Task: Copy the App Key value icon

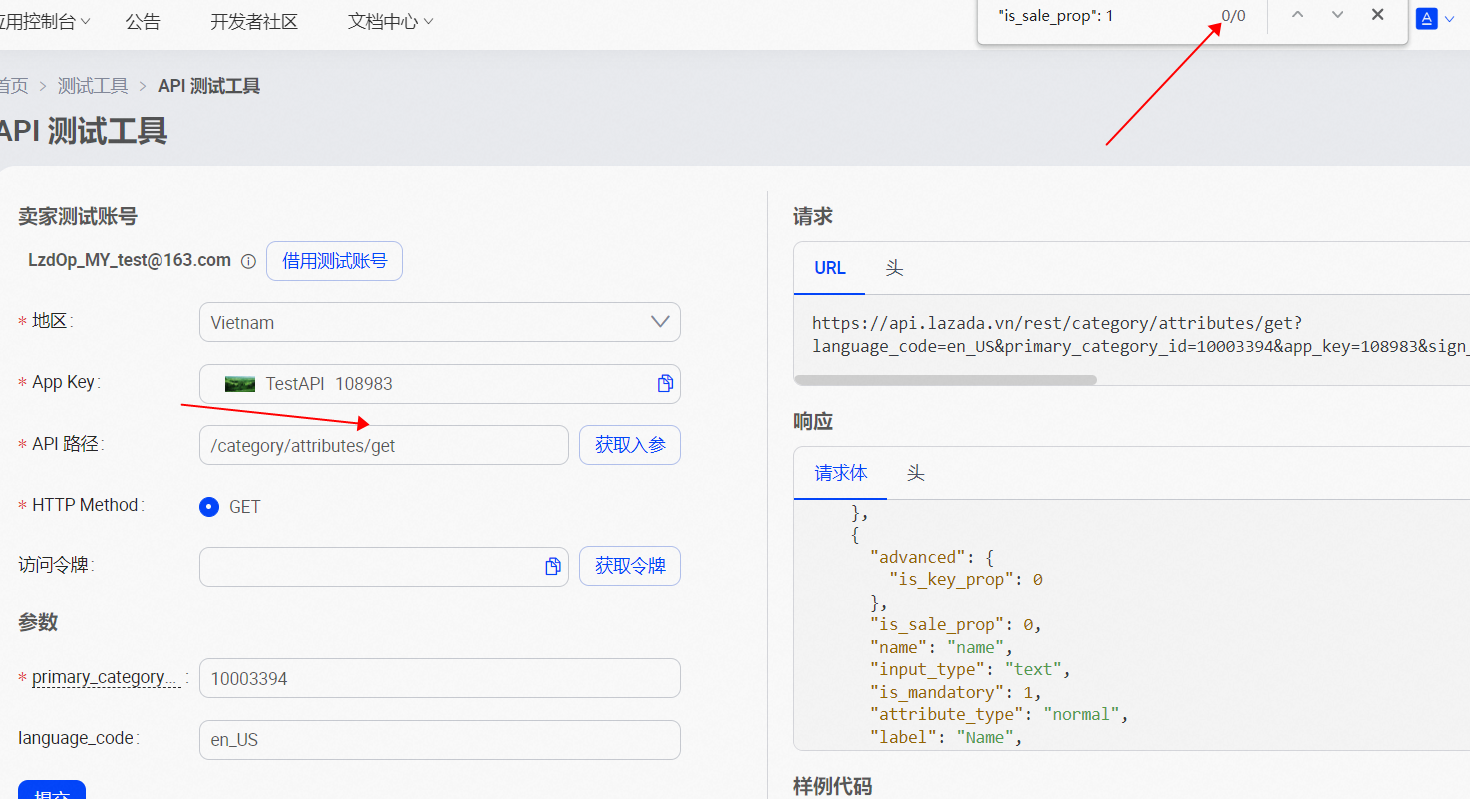Action: coord(665,384)
